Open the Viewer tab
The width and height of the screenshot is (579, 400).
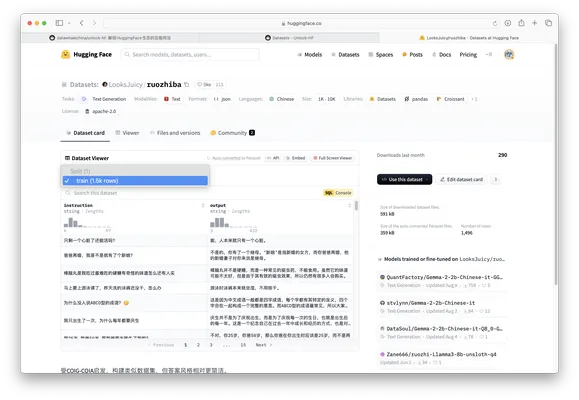coord(127,133)
